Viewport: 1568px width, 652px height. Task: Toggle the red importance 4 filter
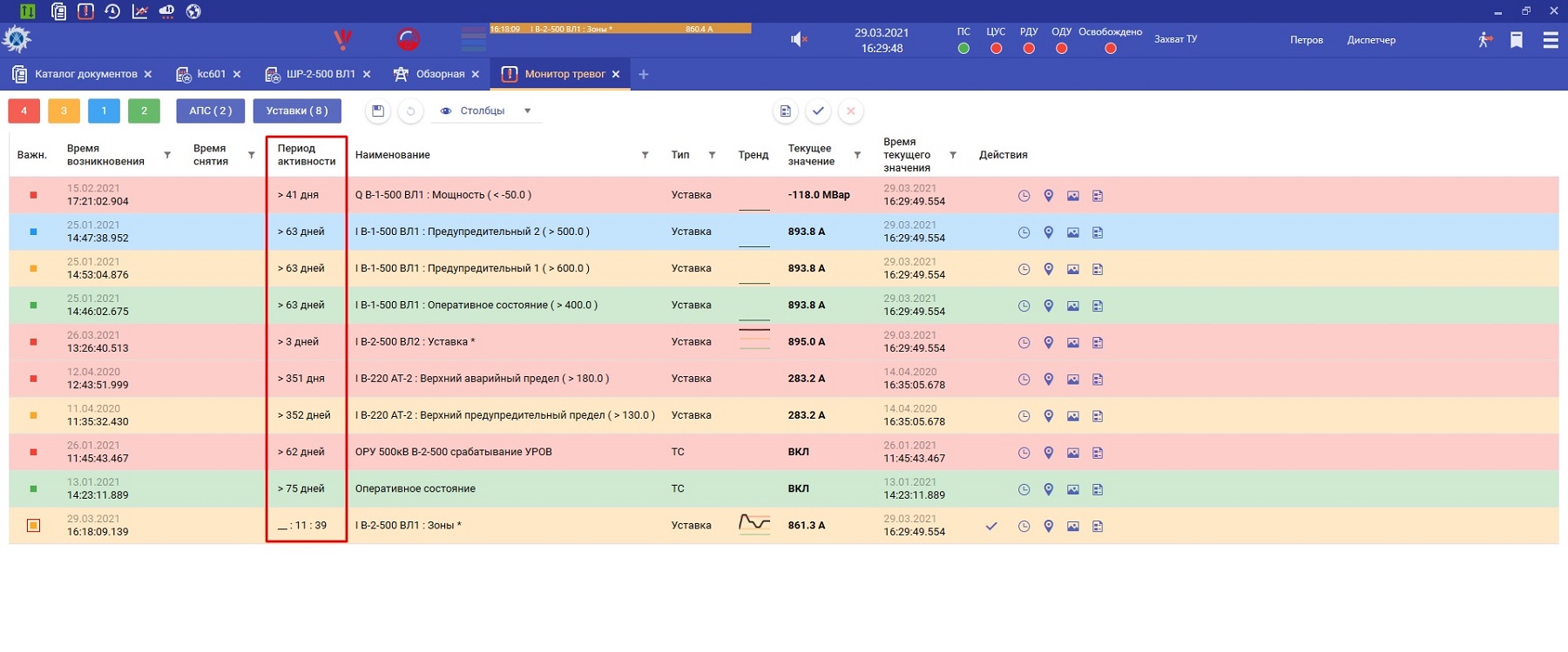click(x=24, y=111)
